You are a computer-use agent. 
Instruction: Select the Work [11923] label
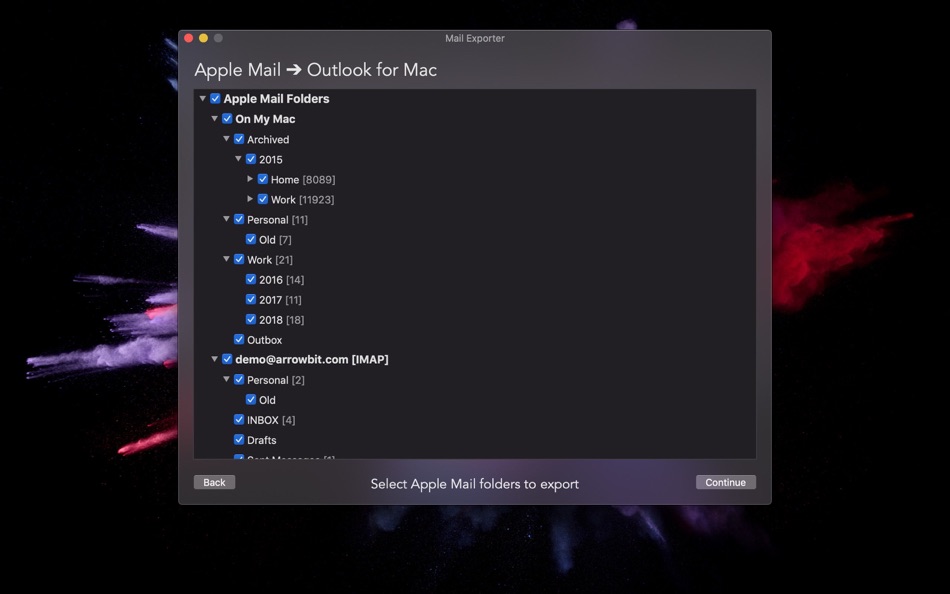[302, 199]
